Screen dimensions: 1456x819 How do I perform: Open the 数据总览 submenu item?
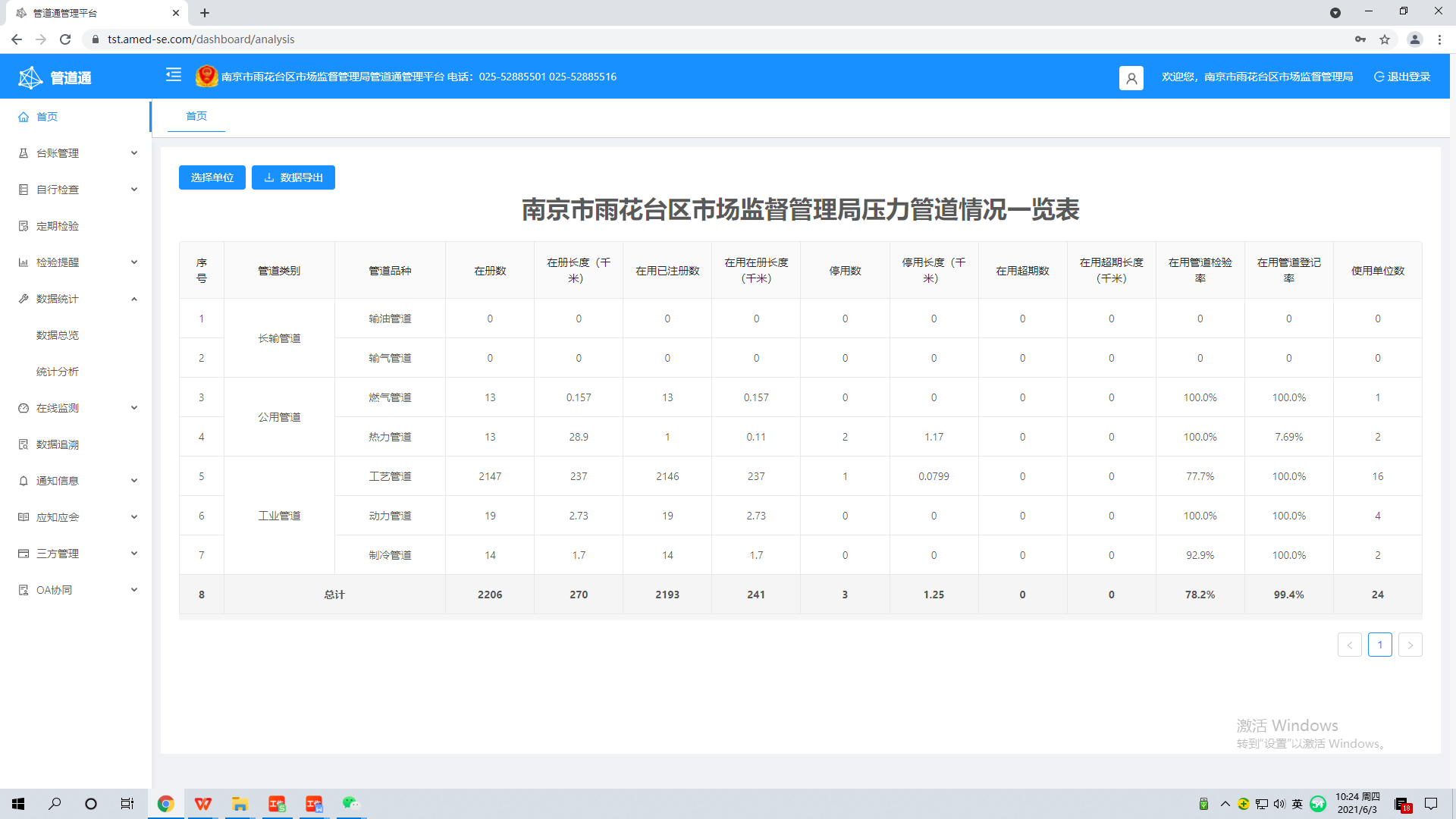coord(58,335)
